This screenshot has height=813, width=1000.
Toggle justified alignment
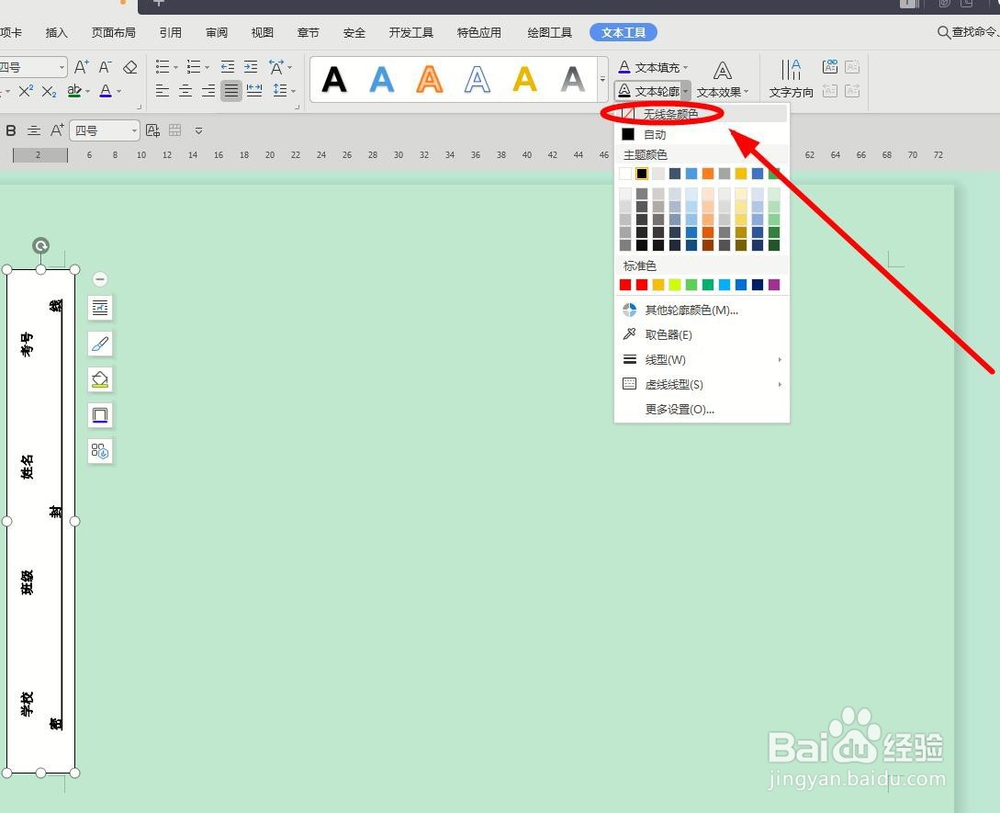pos(231,91)
